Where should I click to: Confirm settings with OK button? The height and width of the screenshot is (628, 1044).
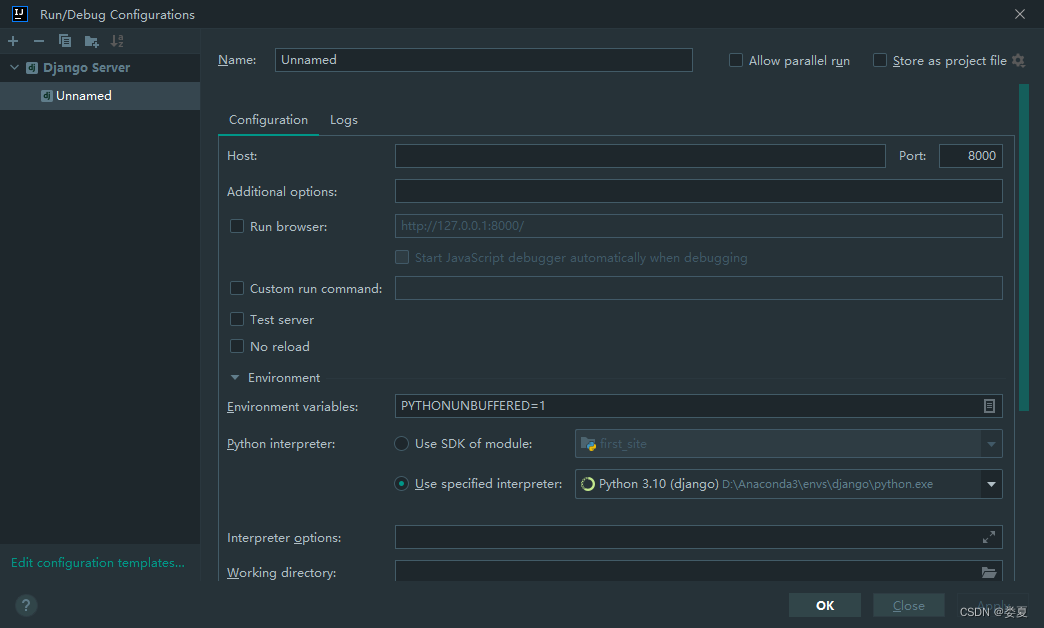pos(824,605)
